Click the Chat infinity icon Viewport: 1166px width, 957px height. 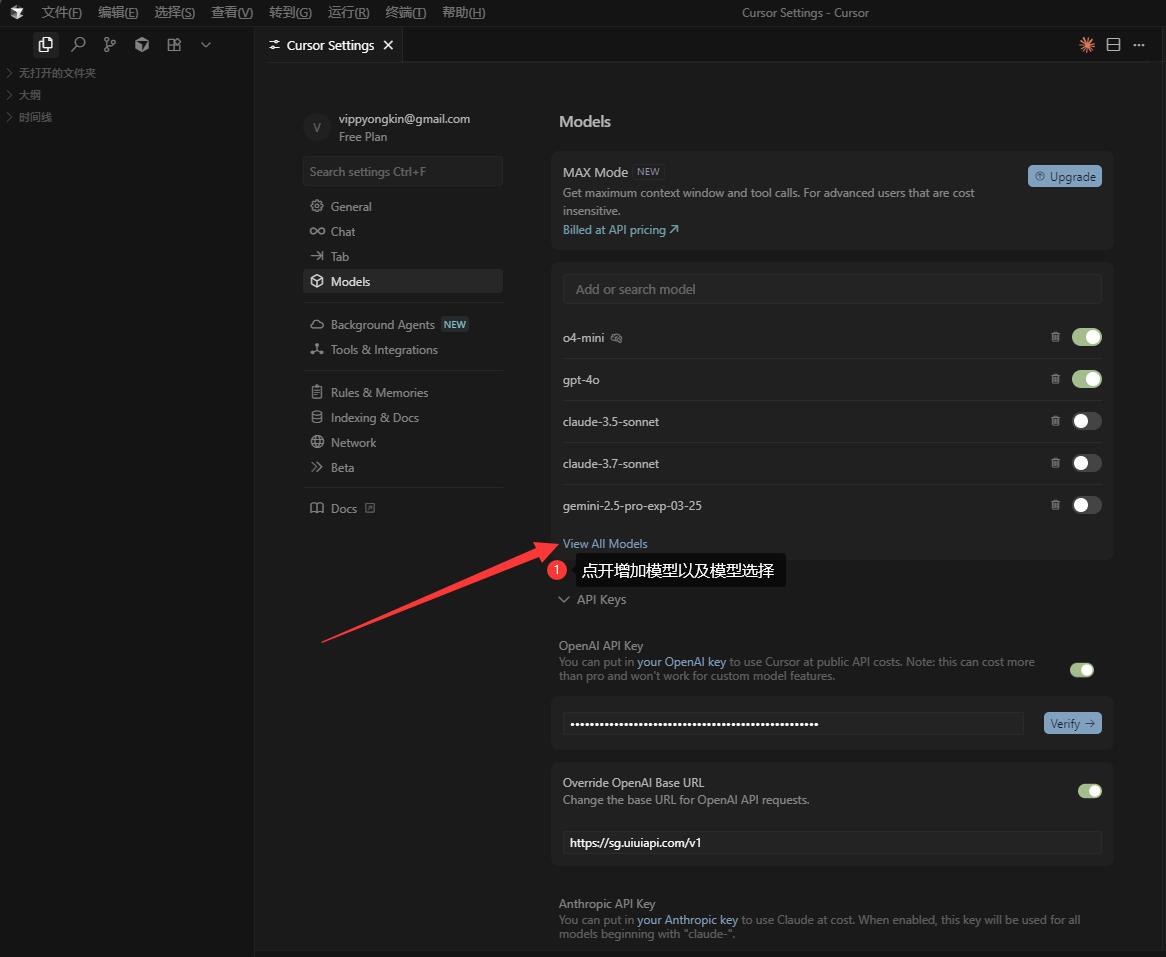click(x=317, y=231)
